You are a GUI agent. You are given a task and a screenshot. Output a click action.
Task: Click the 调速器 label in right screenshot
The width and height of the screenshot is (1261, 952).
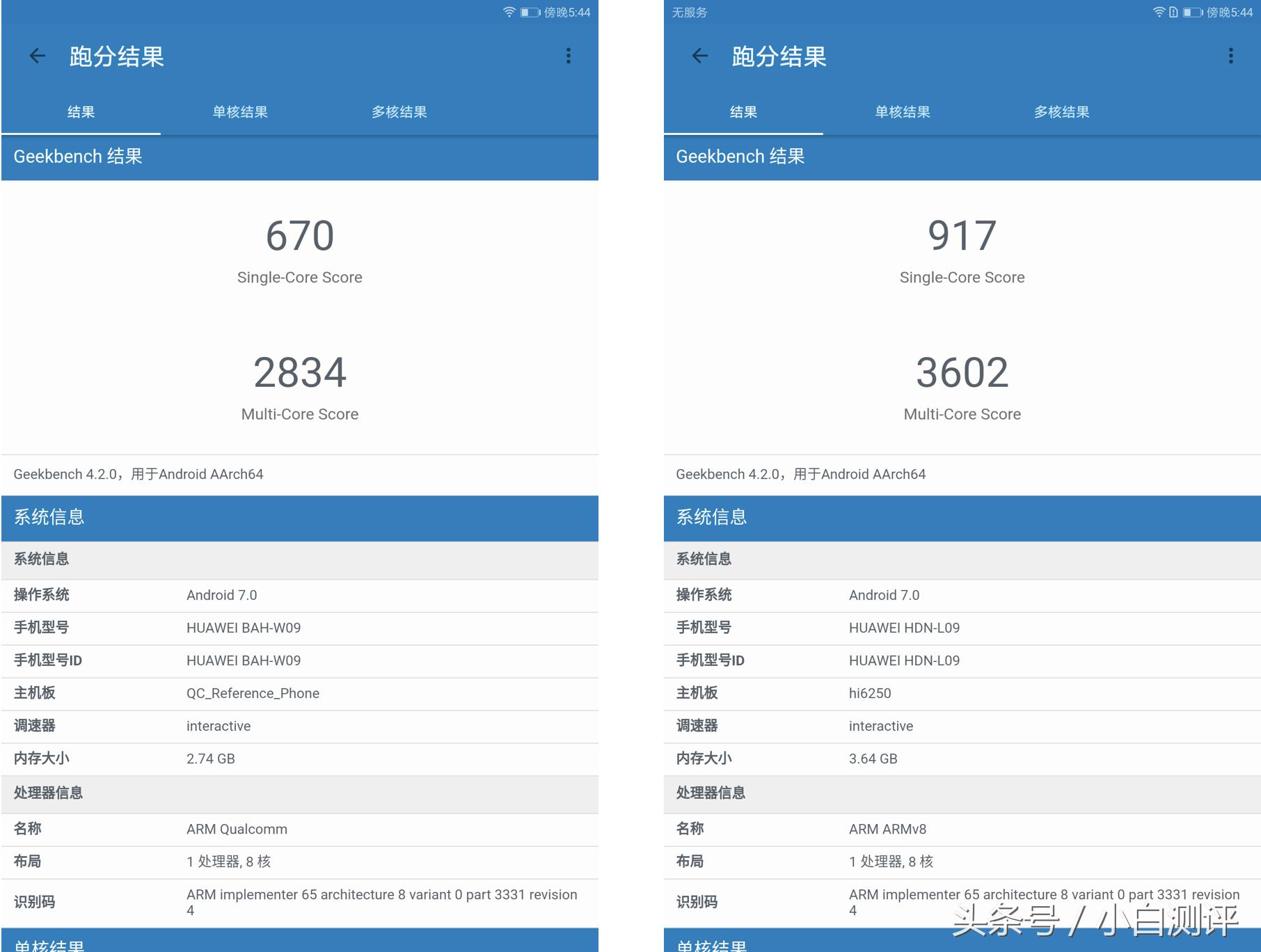[697, 726]
